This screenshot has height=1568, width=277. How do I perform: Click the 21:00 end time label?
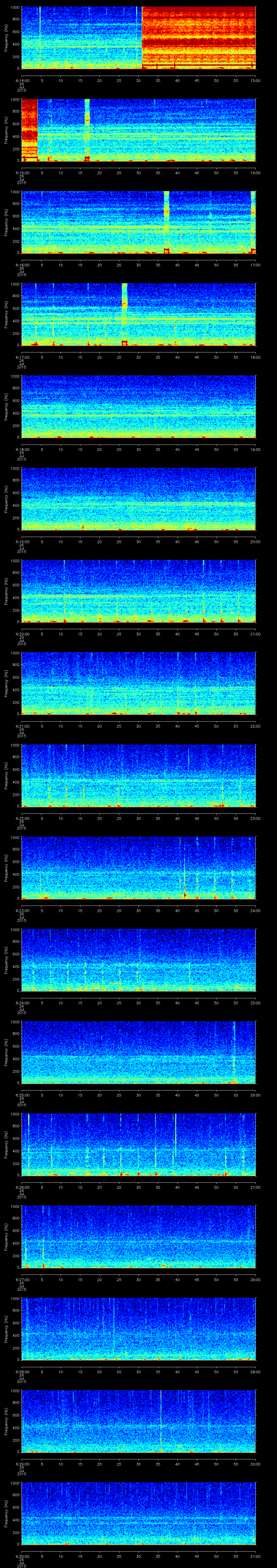pos(256,634)
